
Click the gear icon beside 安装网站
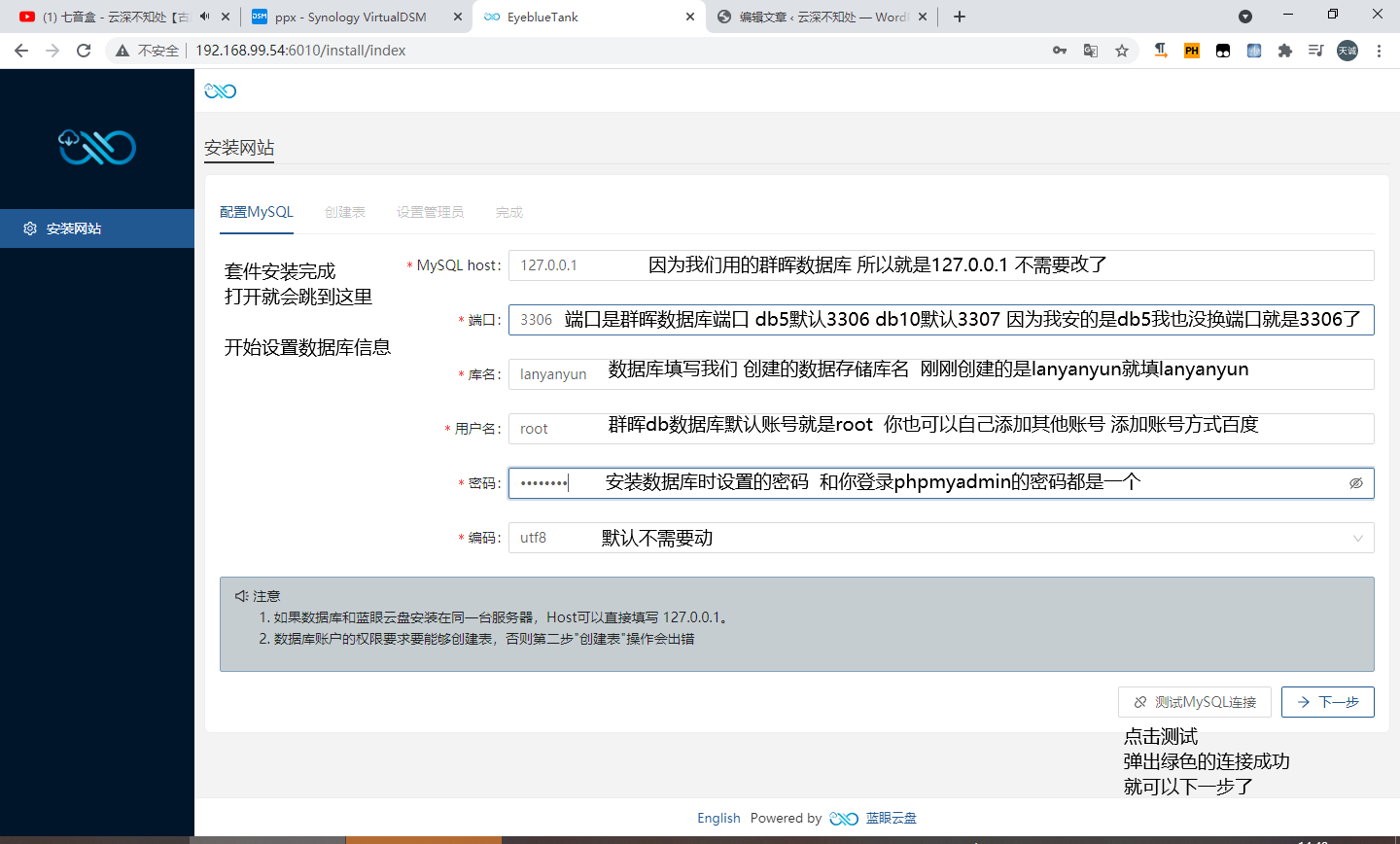point(29,229)
